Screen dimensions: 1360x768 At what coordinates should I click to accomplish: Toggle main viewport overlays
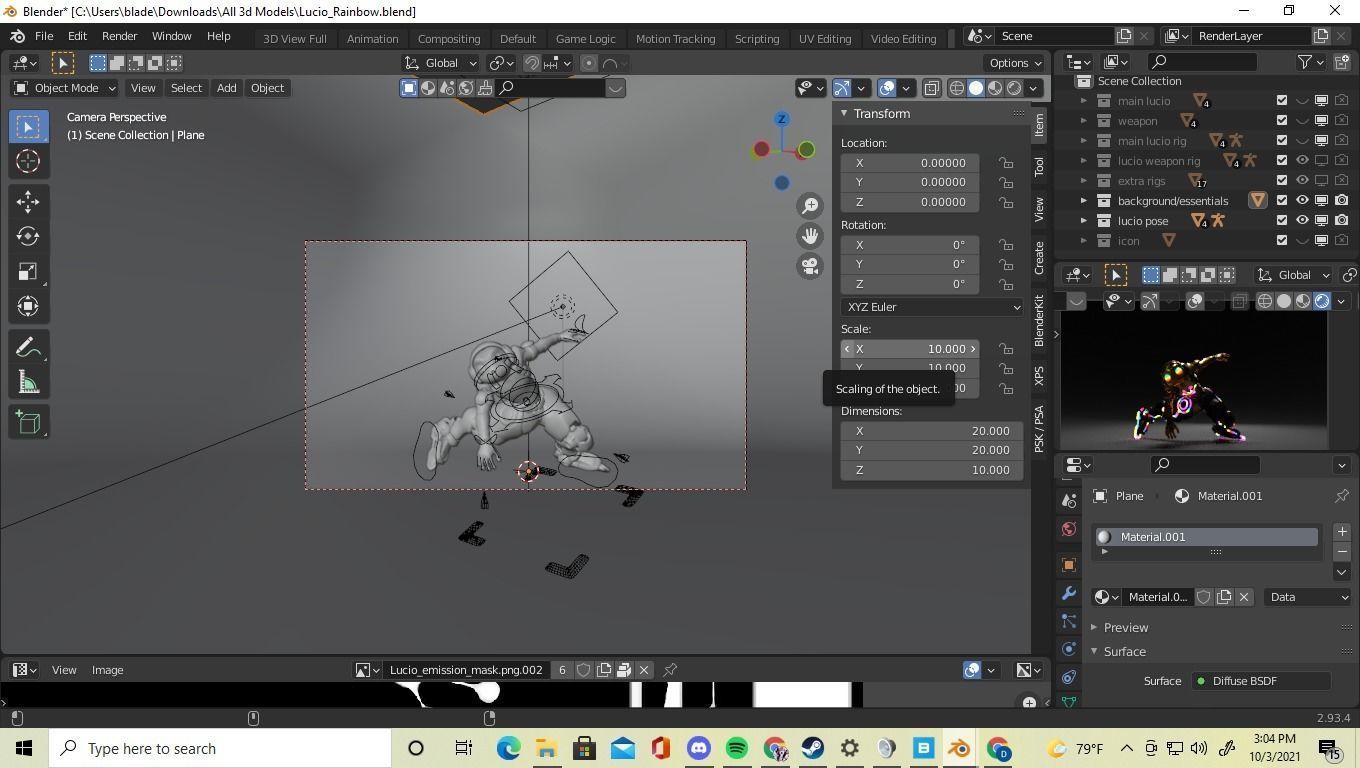click(887, 88)
